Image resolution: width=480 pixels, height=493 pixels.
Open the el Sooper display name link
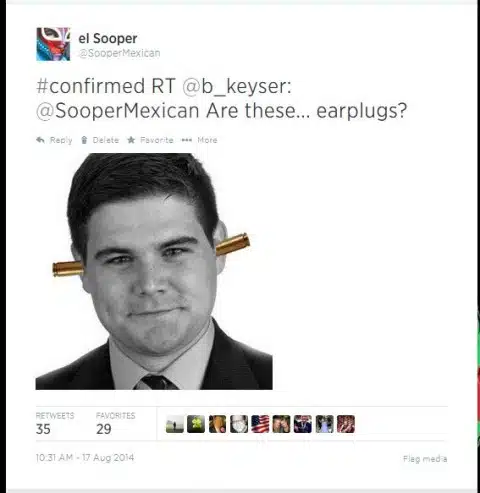[108, 38]
